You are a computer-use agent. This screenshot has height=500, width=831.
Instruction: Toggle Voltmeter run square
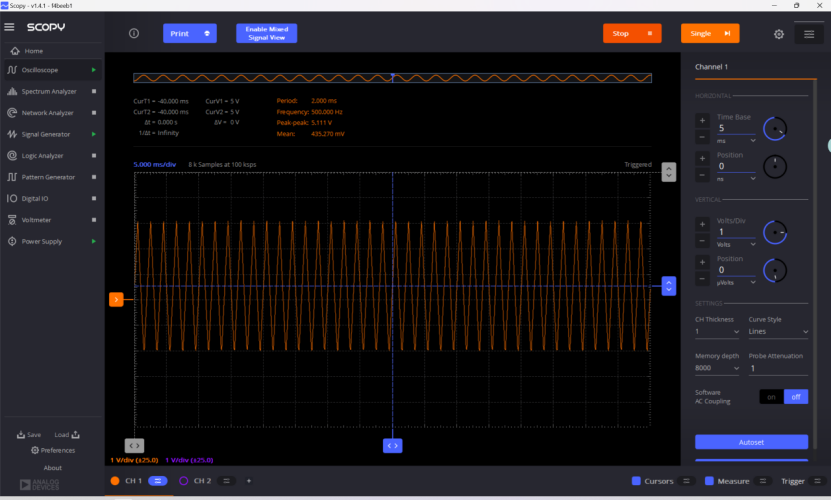pos(94,220)
